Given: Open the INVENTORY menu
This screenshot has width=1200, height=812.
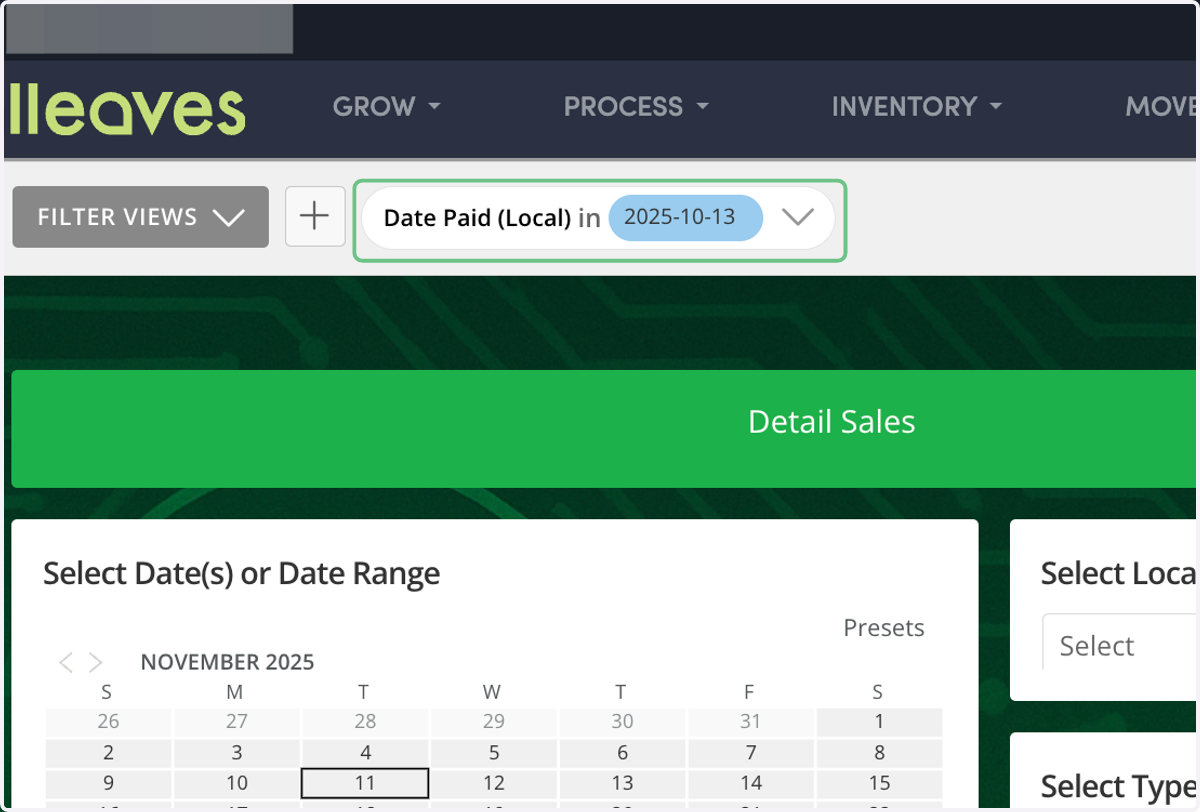Looking at the screenshot, I should (x=917, y=107).
